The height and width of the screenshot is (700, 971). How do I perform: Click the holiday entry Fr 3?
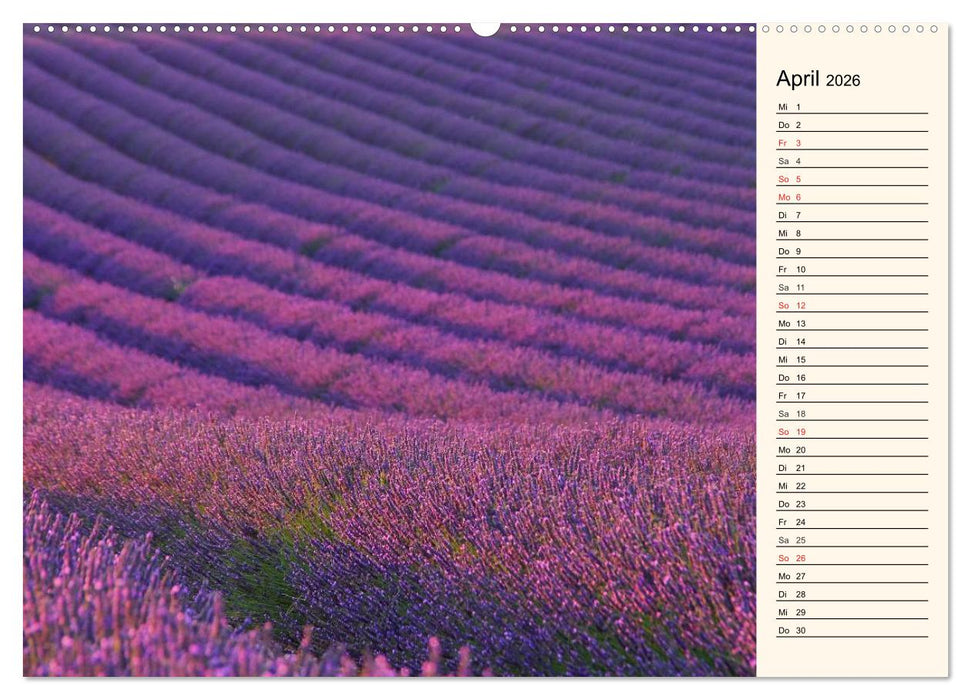tap(786, 142)
